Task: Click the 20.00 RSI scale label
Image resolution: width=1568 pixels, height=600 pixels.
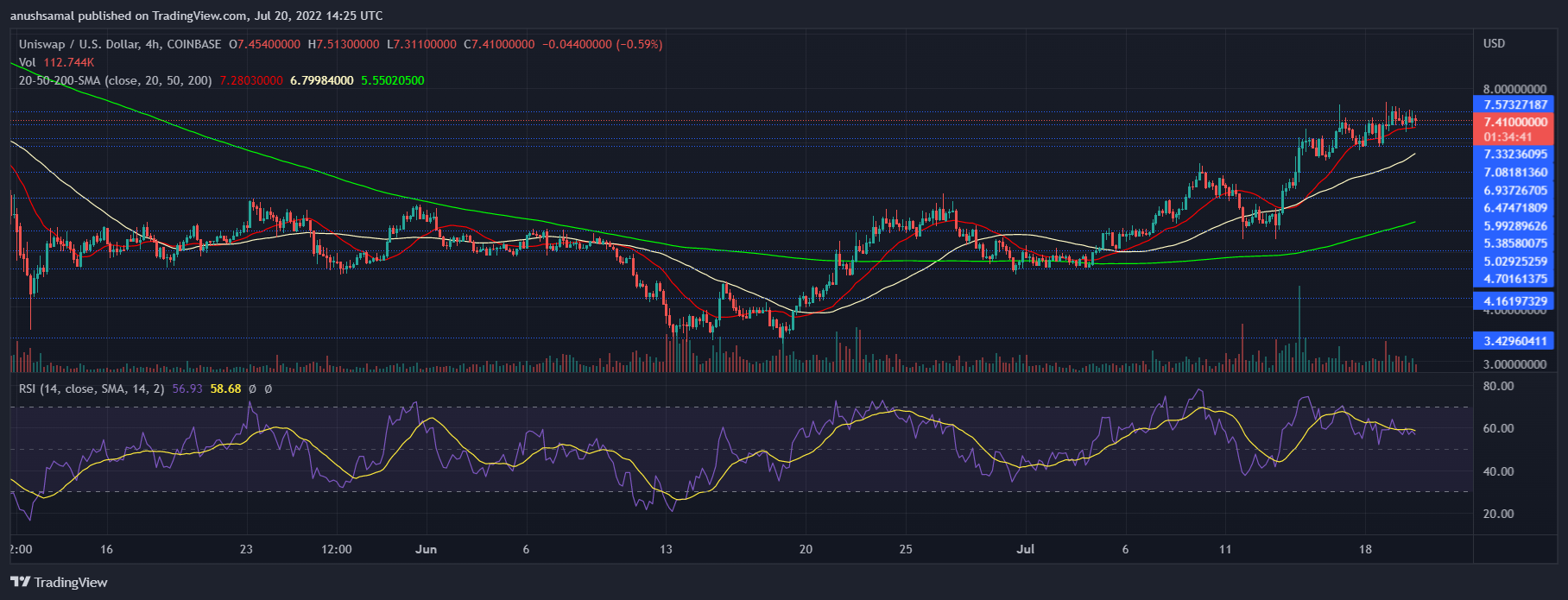Action: (1498, 514)
